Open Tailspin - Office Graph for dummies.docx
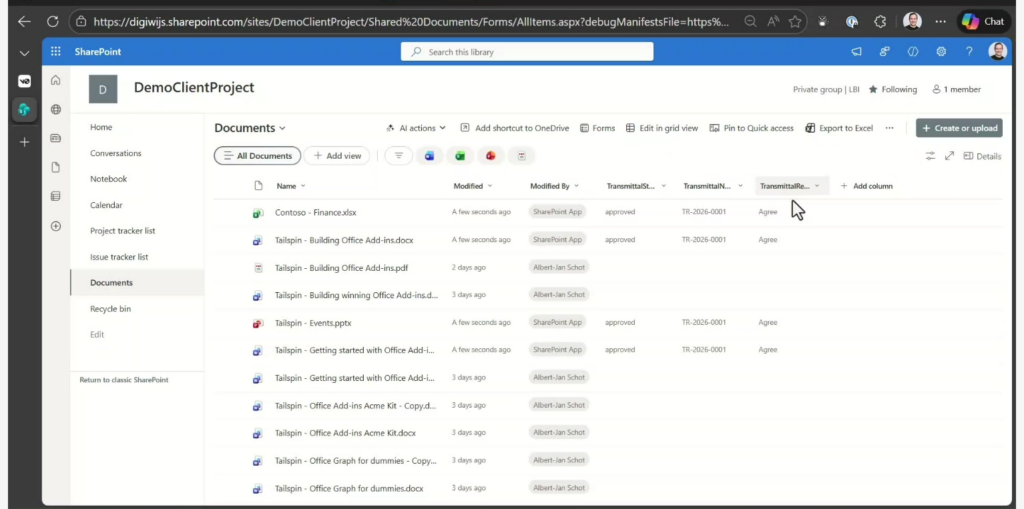 click(x=349, y=488)
